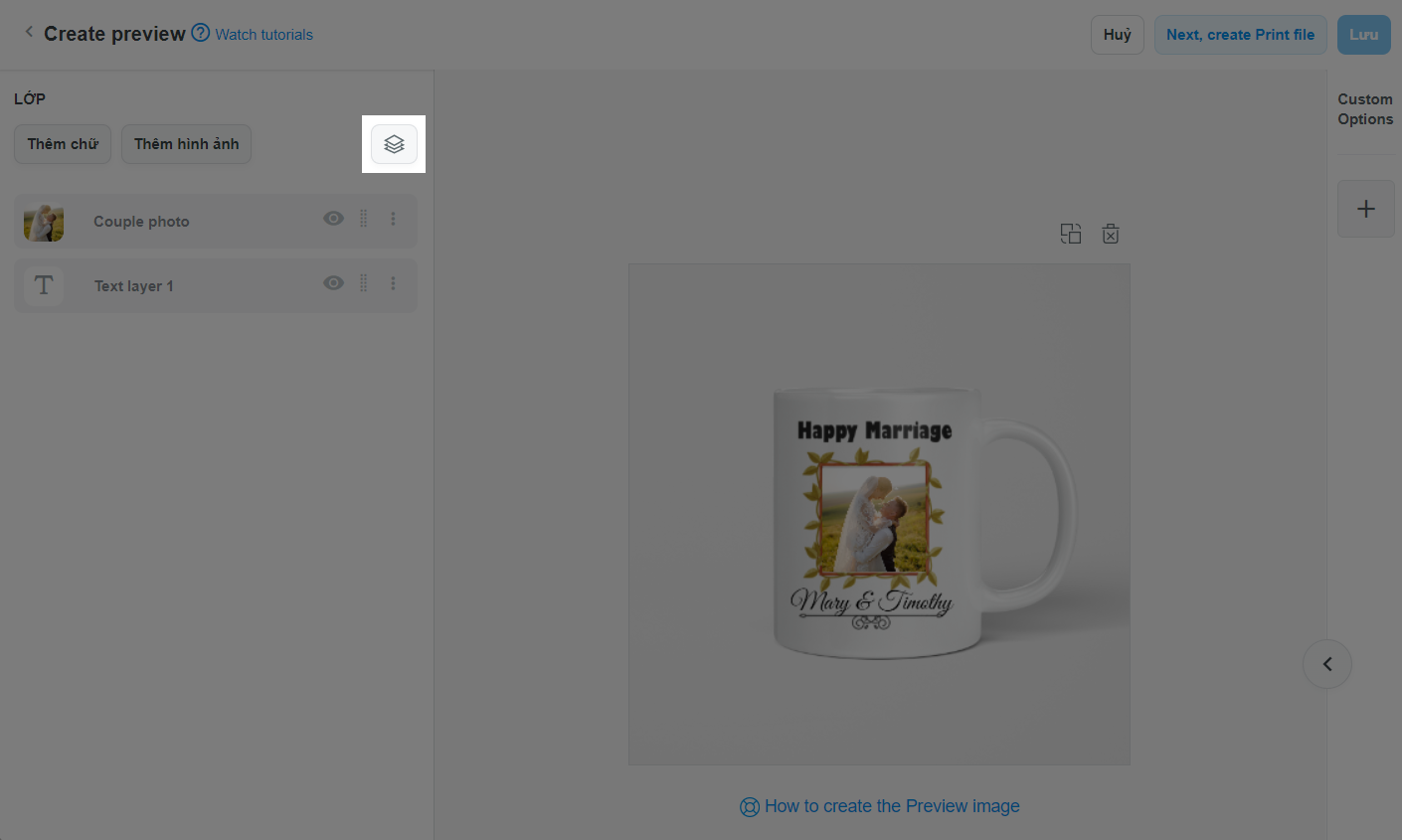Click the delete mockup trash icon
Image resolution: width=1402 pixels, height=840 pixels.
click(x=1111, y=234)
